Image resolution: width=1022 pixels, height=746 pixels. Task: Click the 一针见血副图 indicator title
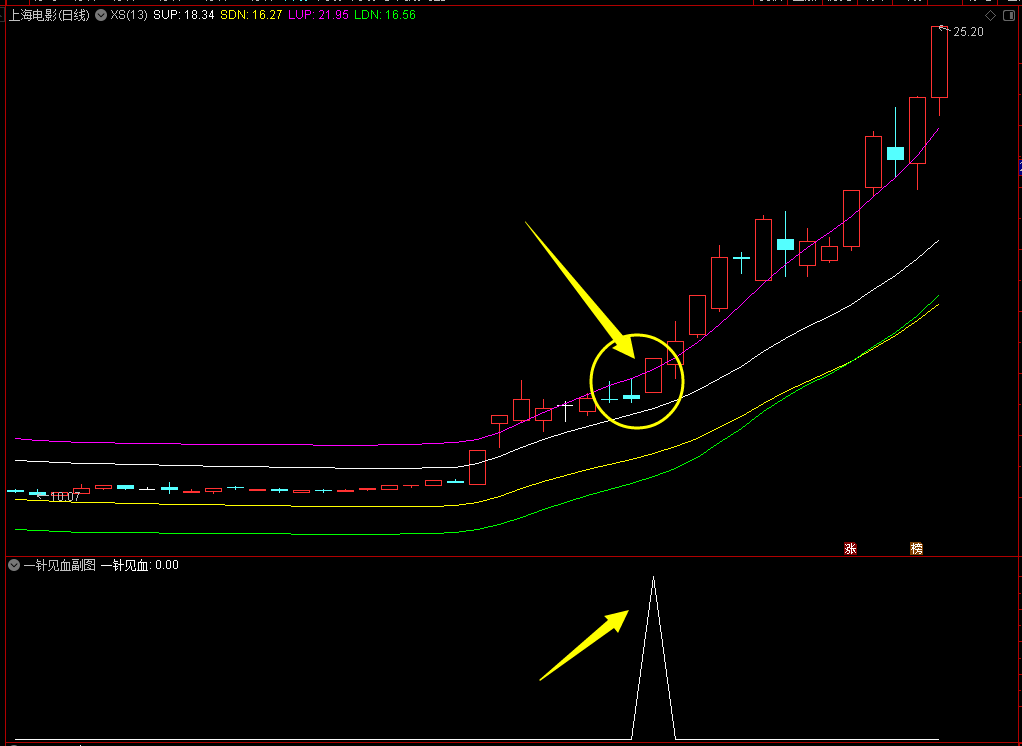pos(59,566)
